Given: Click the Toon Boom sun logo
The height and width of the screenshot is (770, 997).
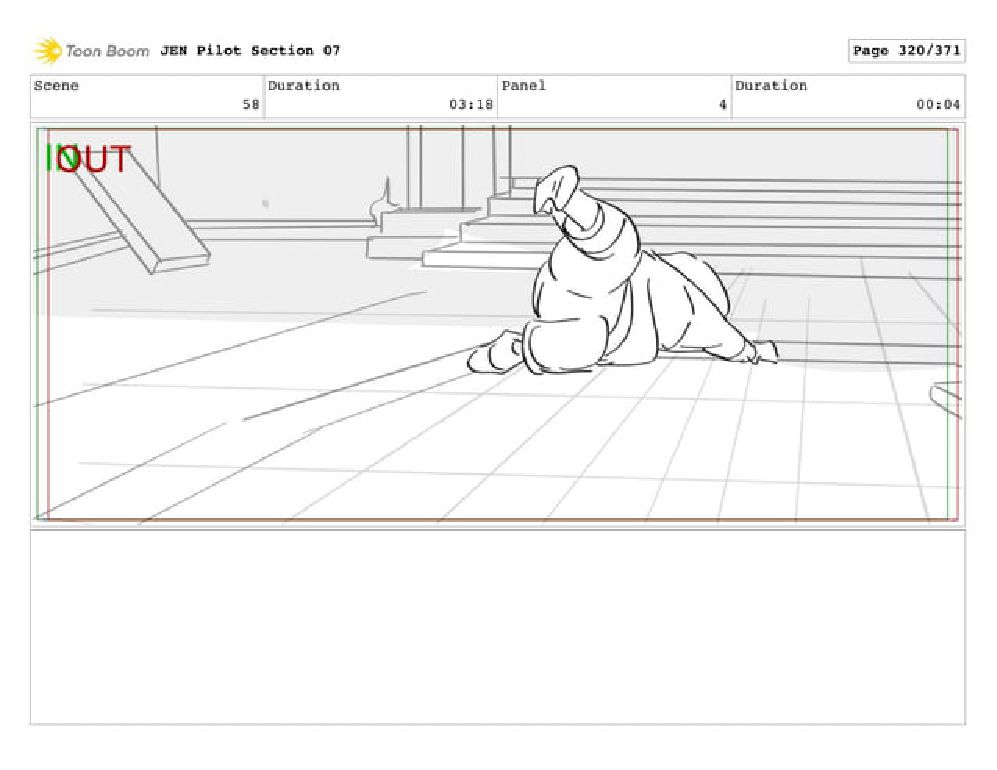Looking at the screenshot, I should [x=48, y=51].
